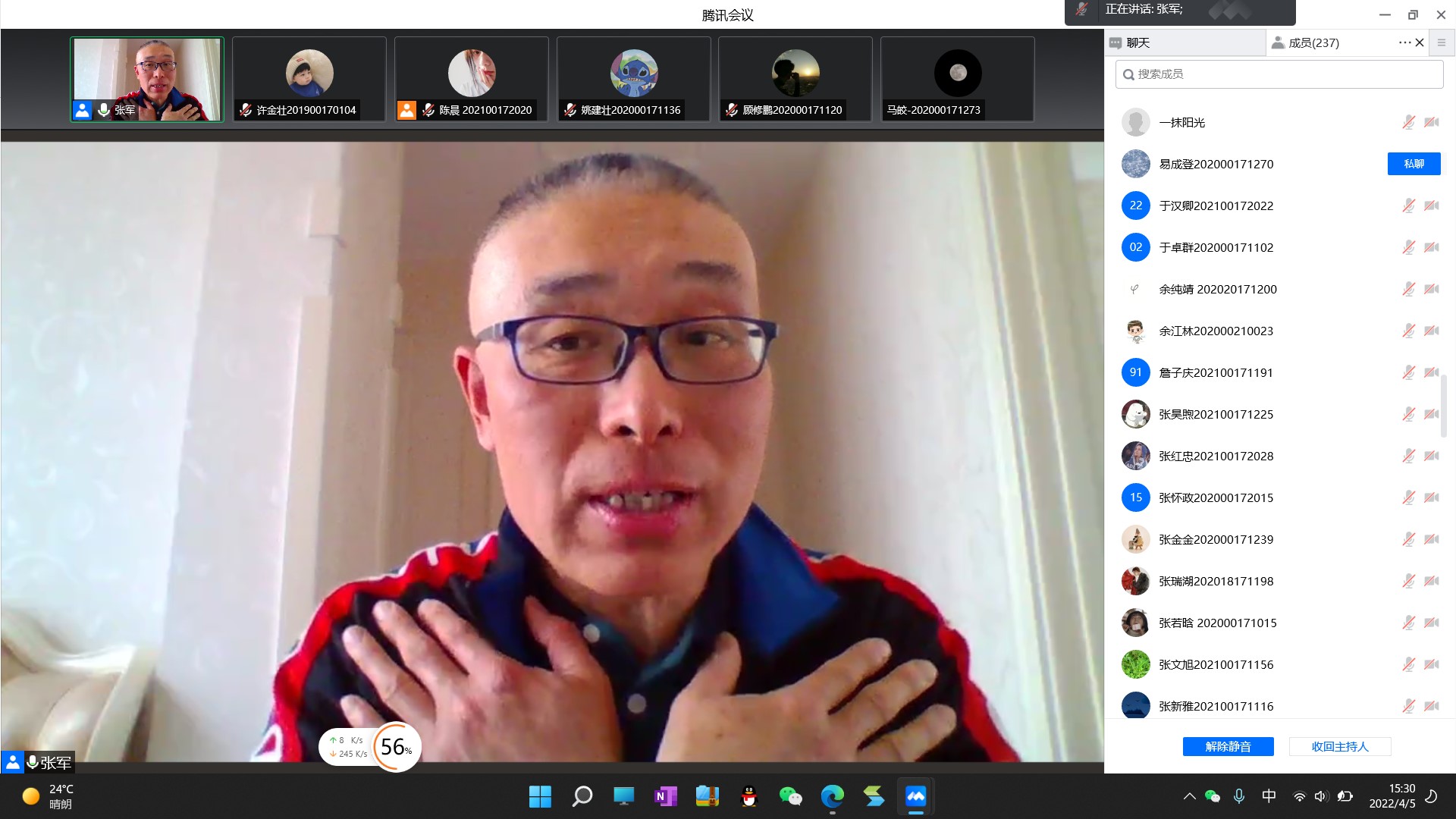
Task: Select 张军 video thumbnail in top strip
Action: point(147,79)
